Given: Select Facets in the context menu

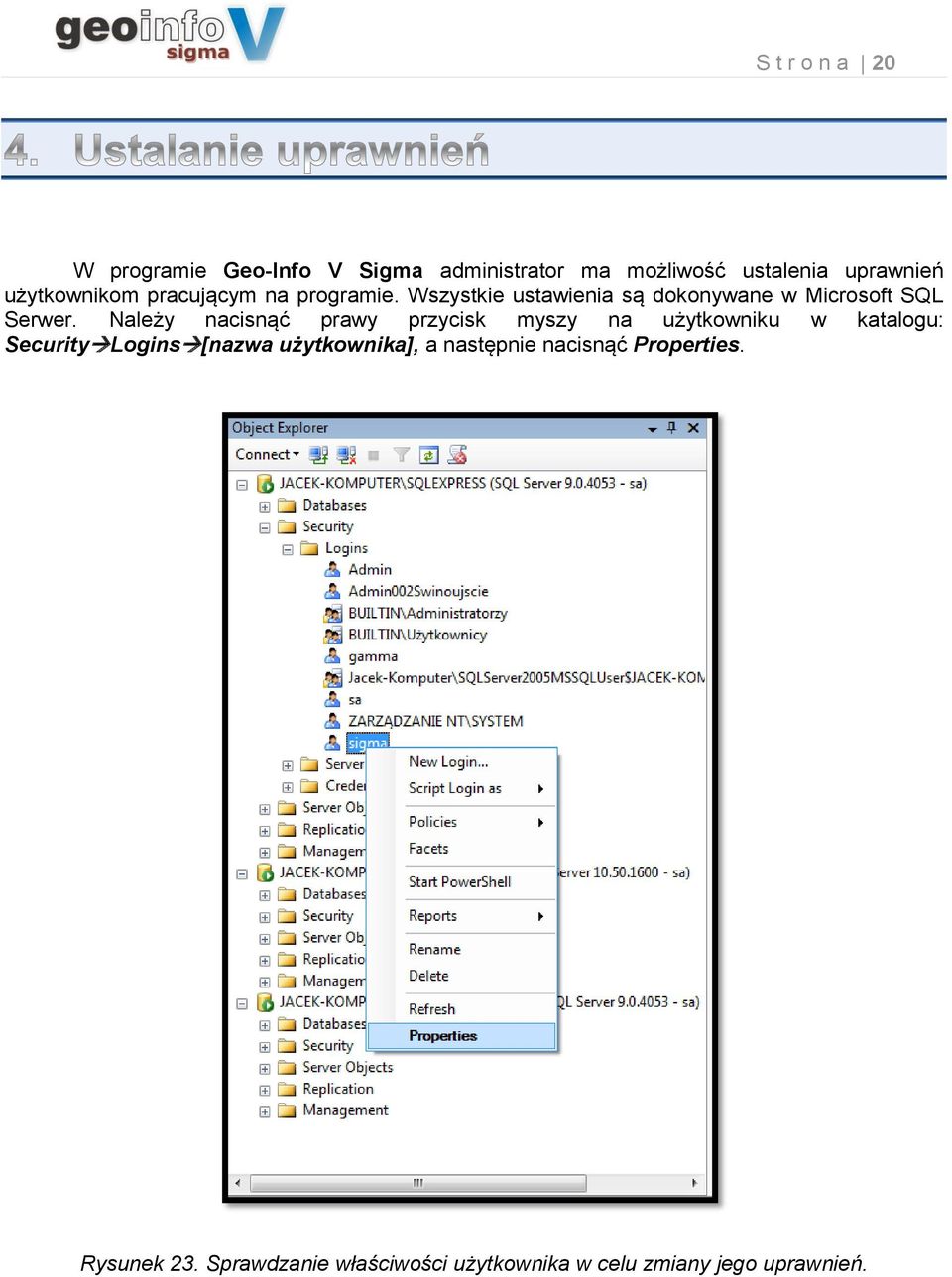Looking at the screenshot, I should click(x=462, y=850).
